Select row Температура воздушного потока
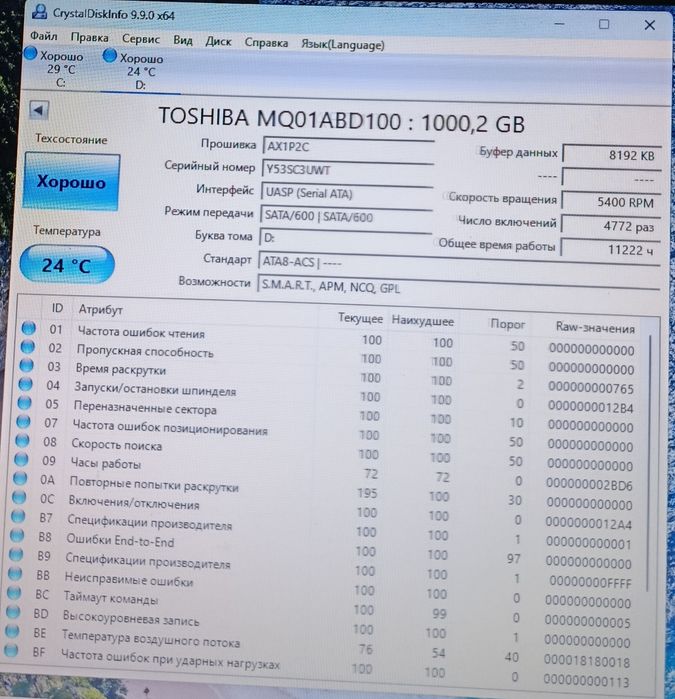This screenshot has width=675, height=699. [317, 645]
